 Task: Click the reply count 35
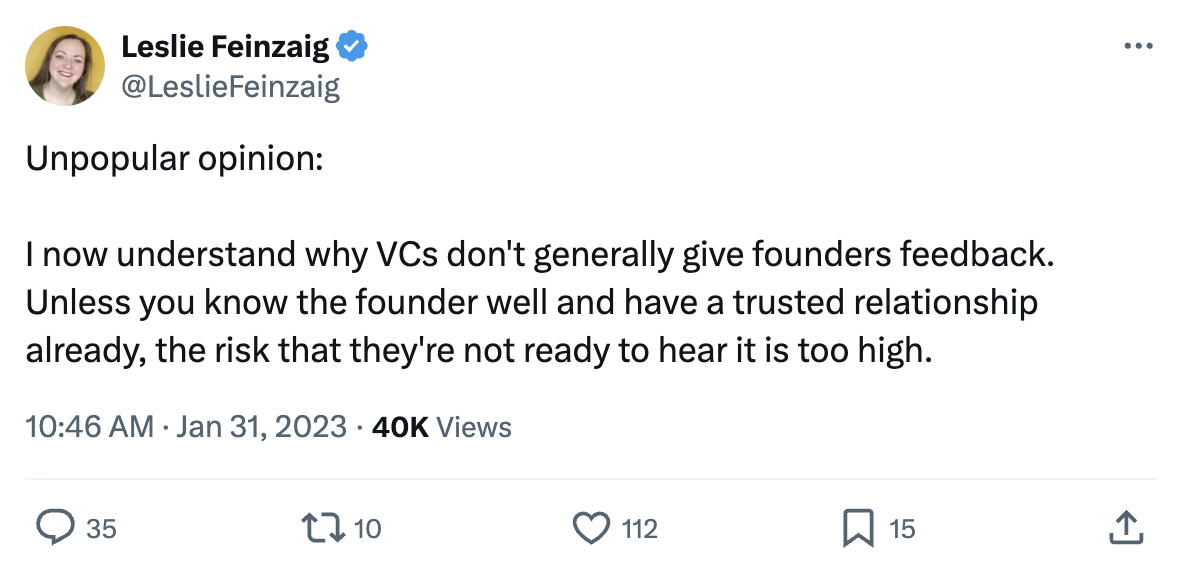pyautogui.click(x=101, y=528)
